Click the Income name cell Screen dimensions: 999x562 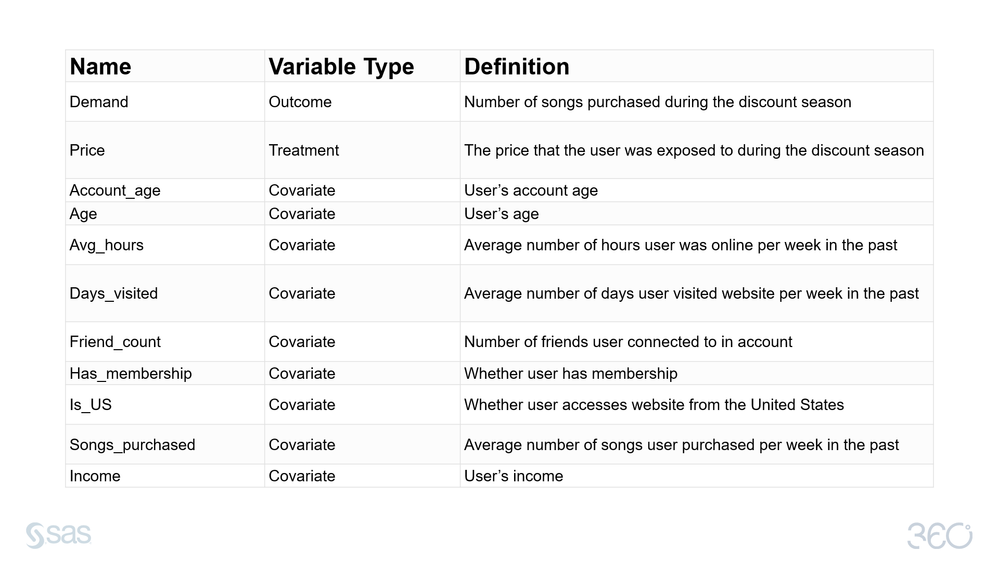(x=95, y=476)
